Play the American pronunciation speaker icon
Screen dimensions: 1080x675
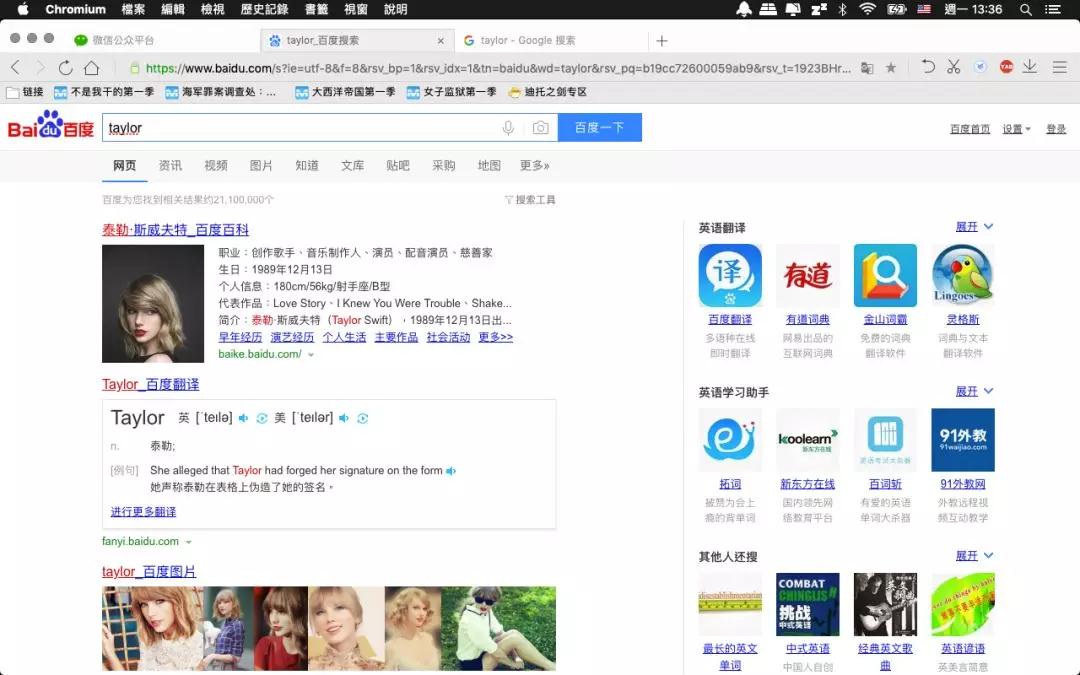[x=344, y=418]
